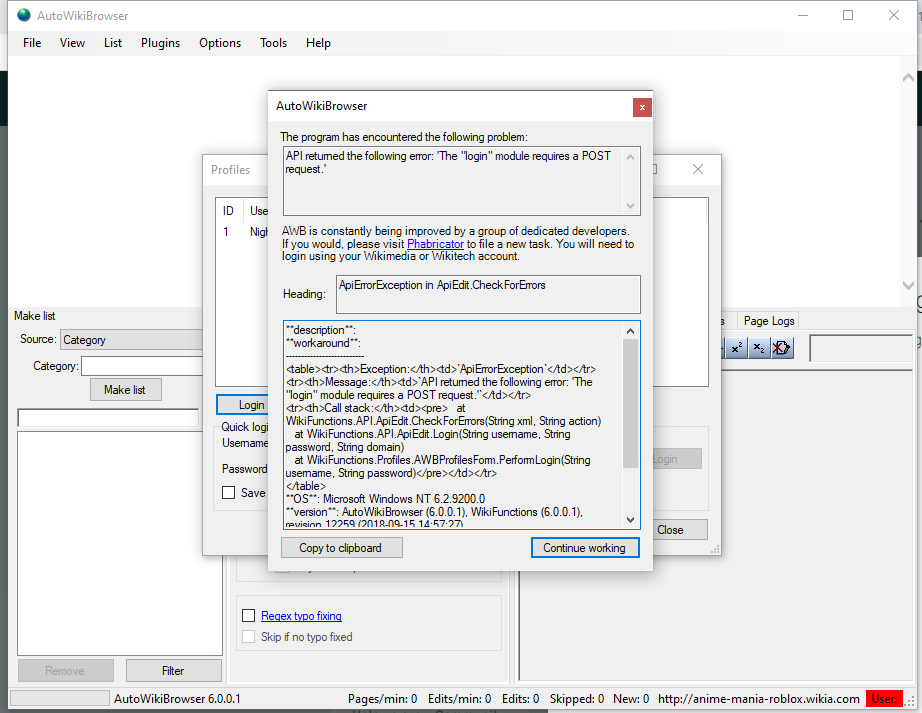Click the Pages/min: 0 status entry
This screenshot has width=922, height=713.
coord(382,699)
